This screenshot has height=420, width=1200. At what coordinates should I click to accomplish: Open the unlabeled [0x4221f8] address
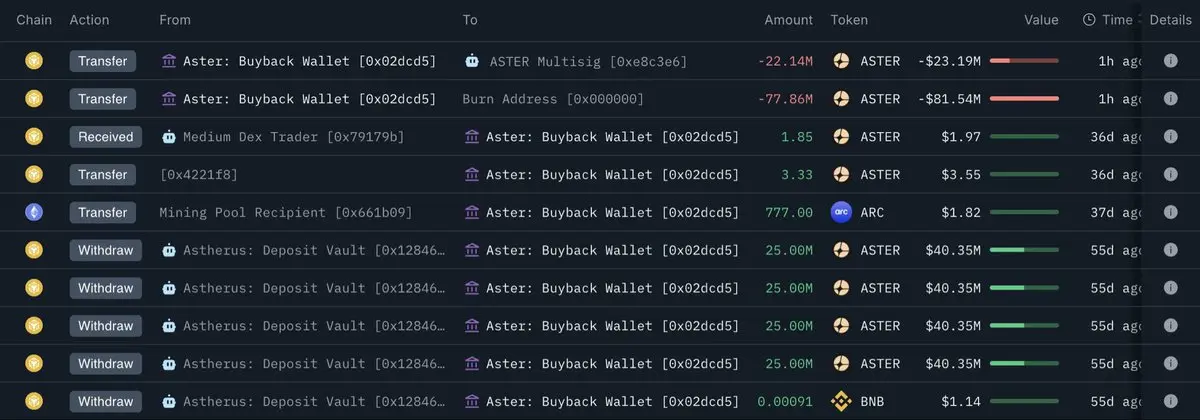point(199,175)
